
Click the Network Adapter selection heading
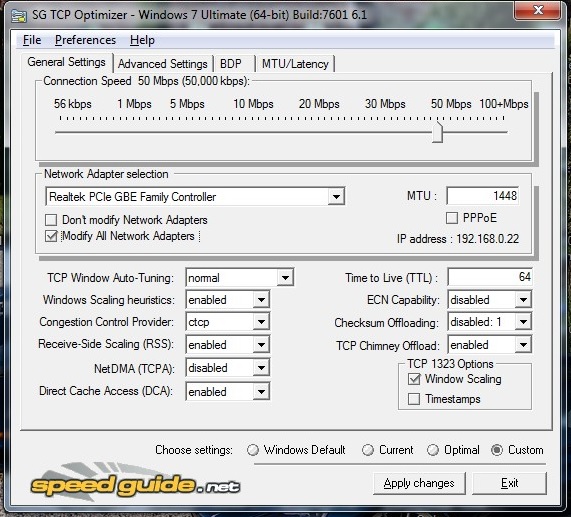(x=106, y=174)
